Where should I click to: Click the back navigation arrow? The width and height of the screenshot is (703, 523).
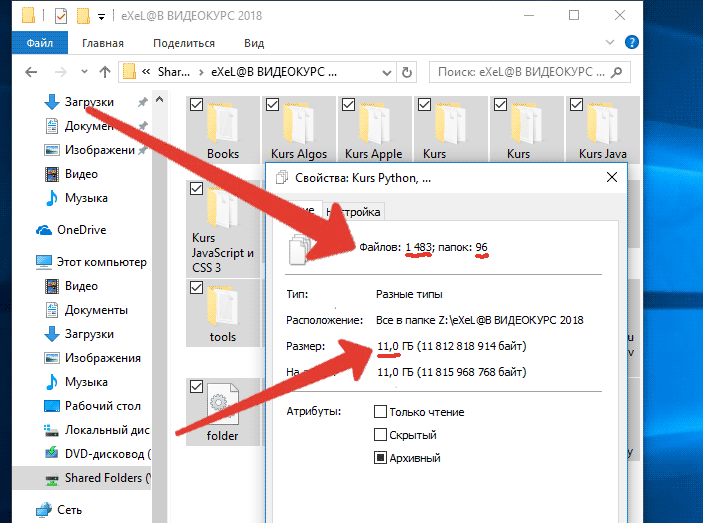(31, 72)
